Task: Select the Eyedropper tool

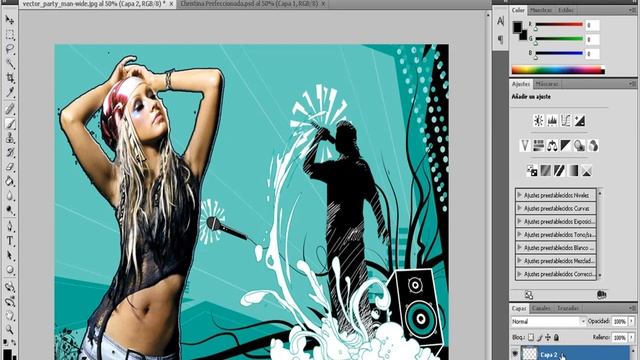Action: [x=10, y=92]
